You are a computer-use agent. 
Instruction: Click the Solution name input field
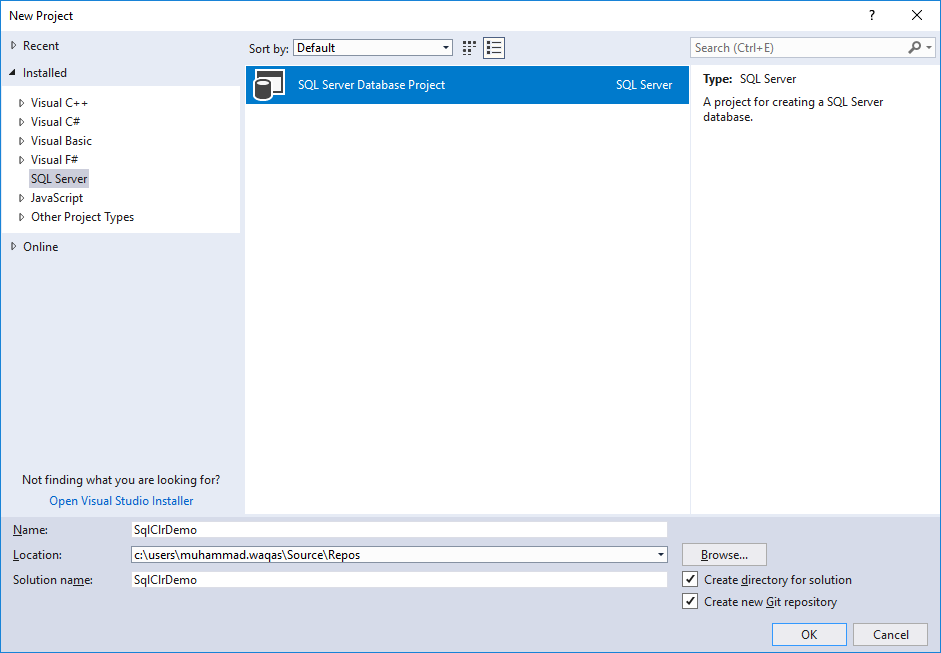tap(399, 580)
